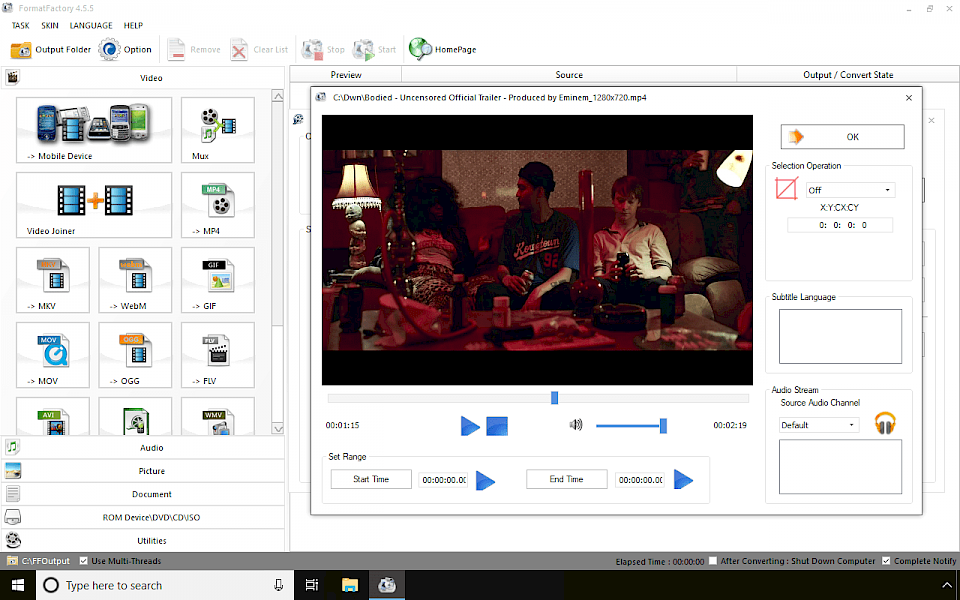
Task: Open the Output Folder toolbar button
Action: 51,50
